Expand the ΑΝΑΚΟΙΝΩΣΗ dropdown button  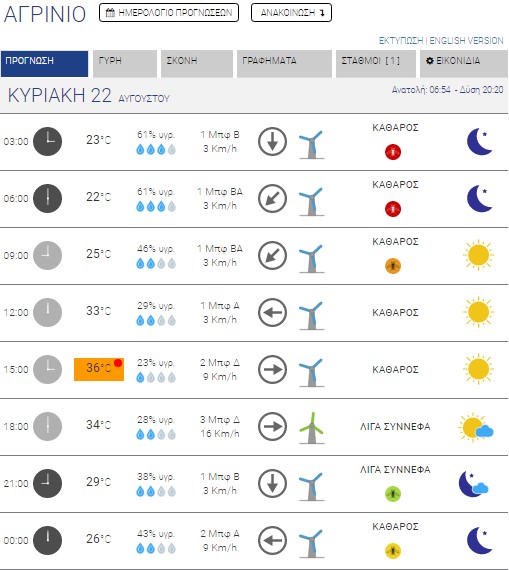click(291, 13)
